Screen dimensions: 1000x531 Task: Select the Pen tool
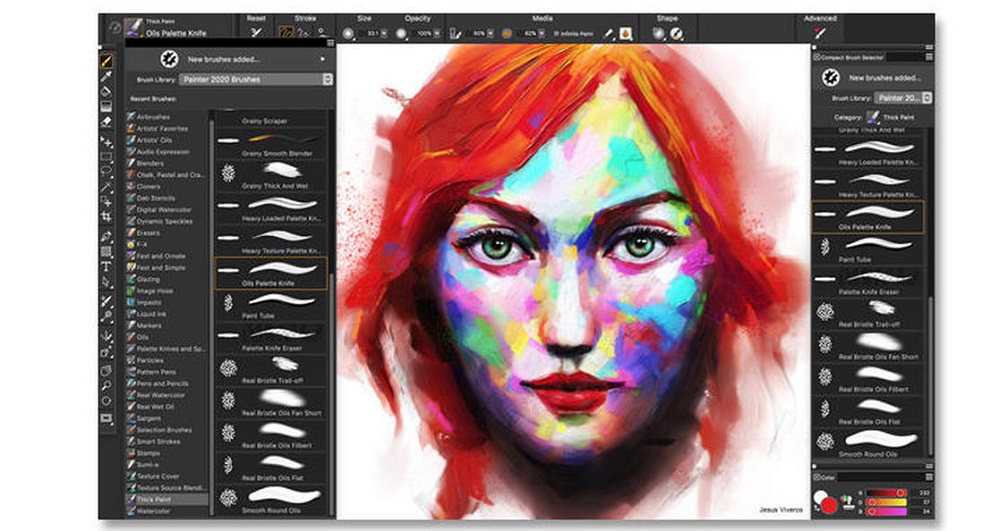point(107,236)
